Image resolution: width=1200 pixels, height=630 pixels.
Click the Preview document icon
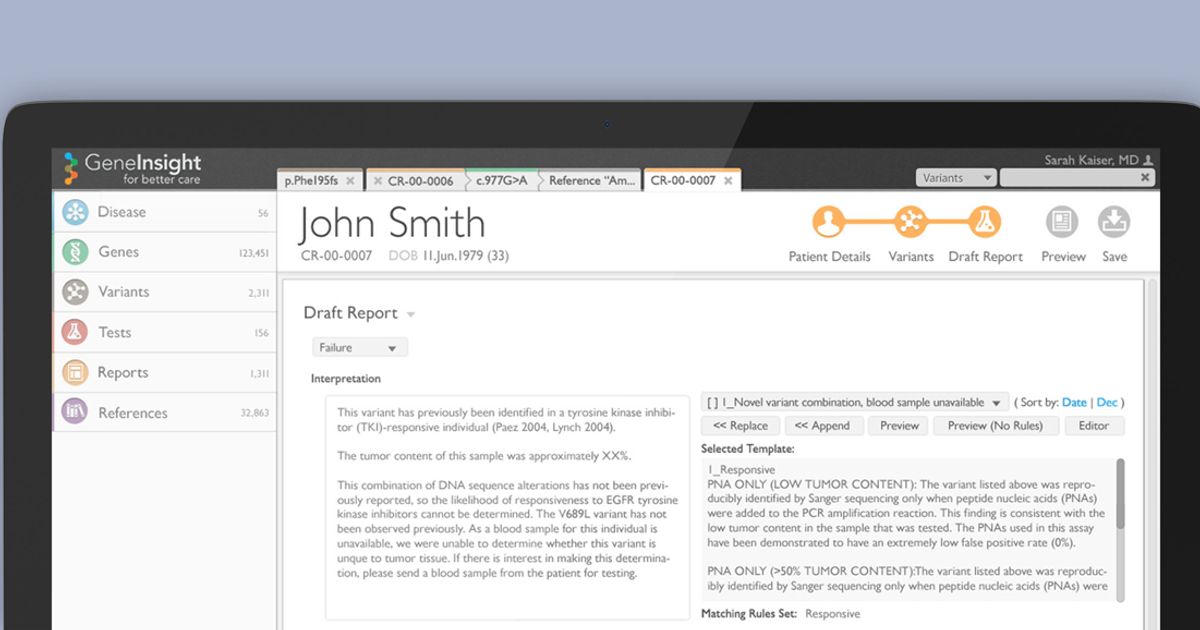1062,222
